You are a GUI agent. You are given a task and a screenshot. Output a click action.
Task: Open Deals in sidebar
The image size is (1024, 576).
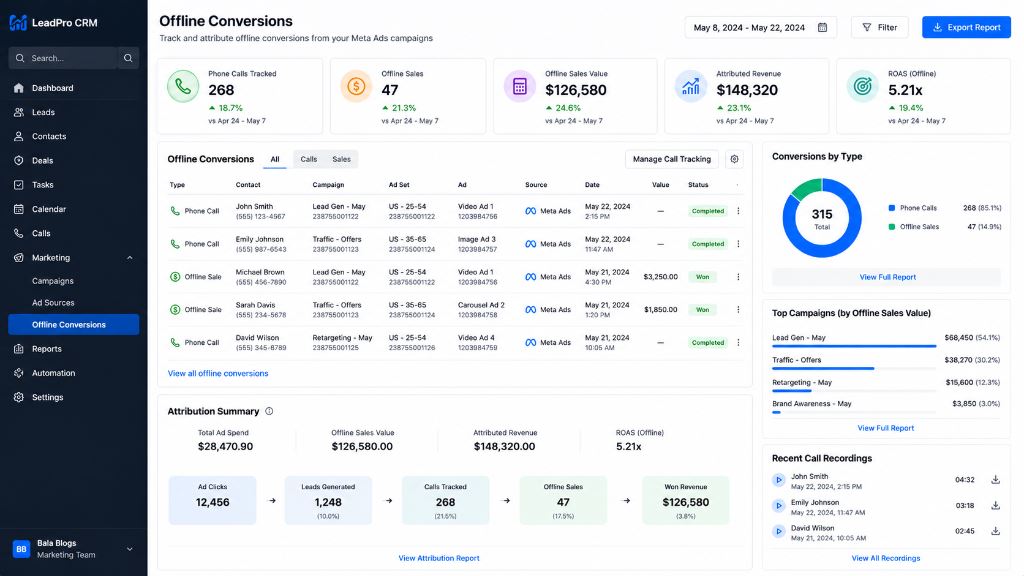pyautogui.click(x=73, y=161)
